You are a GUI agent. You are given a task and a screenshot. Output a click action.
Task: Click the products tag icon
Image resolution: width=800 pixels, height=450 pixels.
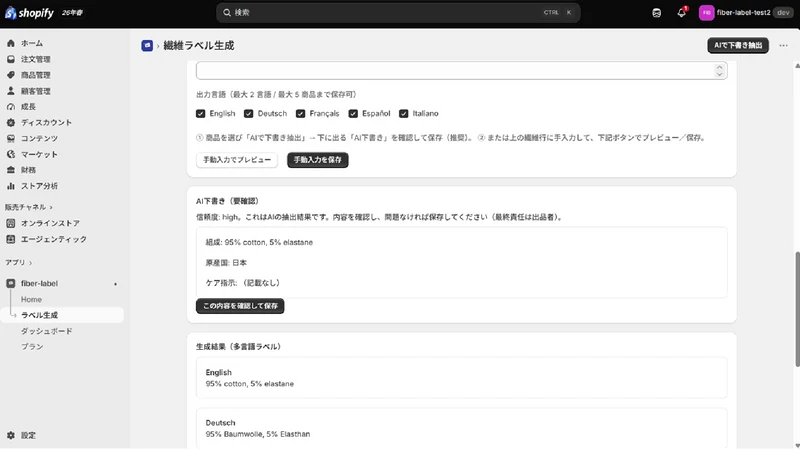click(11, 75)
